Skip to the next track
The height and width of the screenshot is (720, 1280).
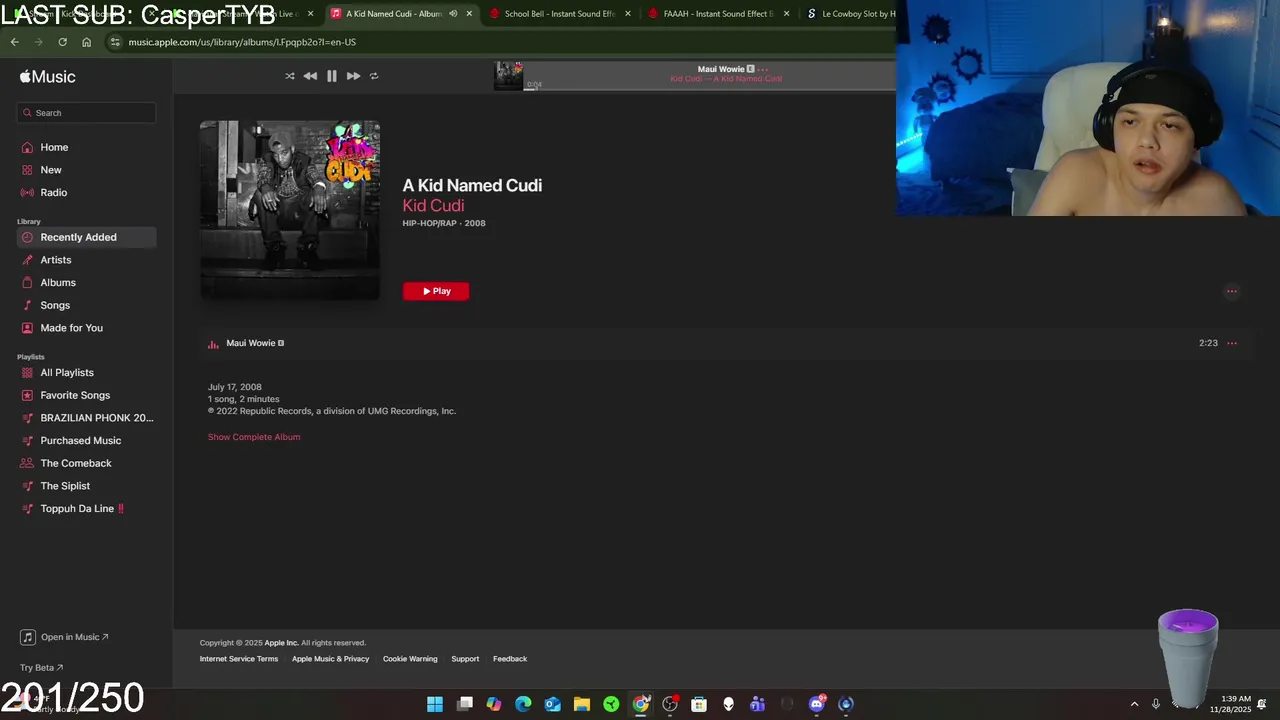[x=353, y=76]
